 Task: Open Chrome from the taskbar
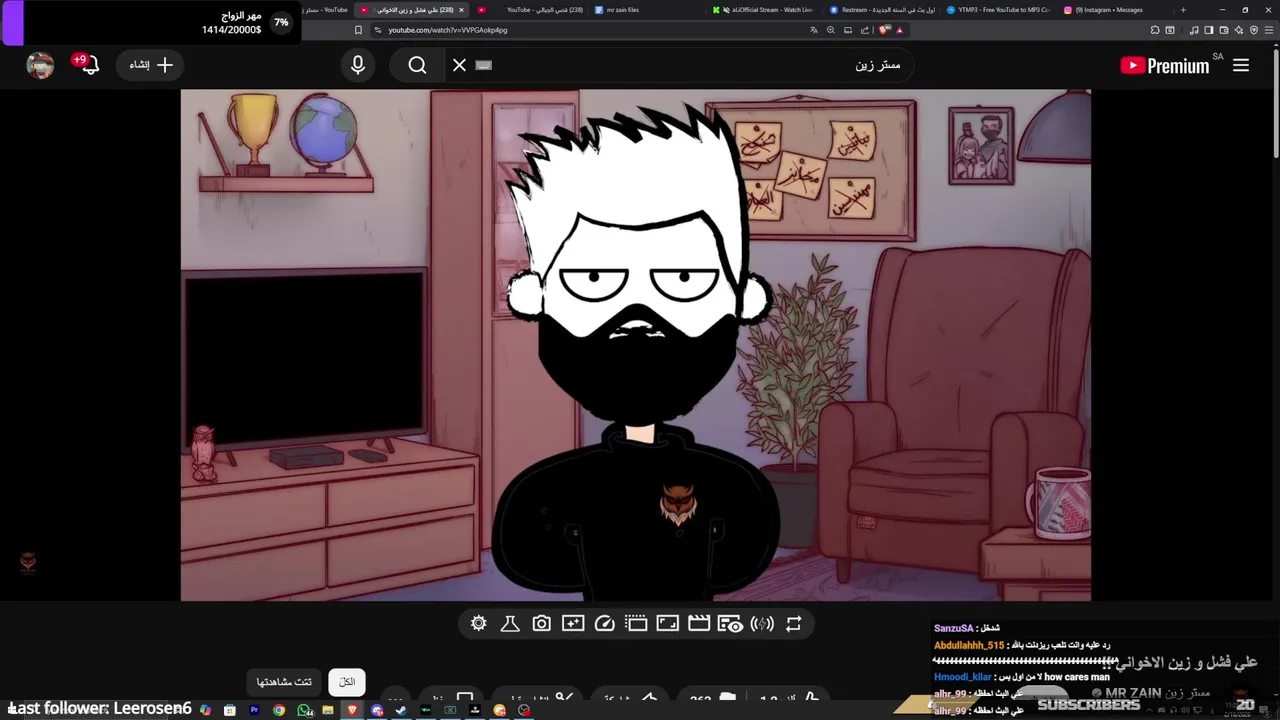point(279,710)
